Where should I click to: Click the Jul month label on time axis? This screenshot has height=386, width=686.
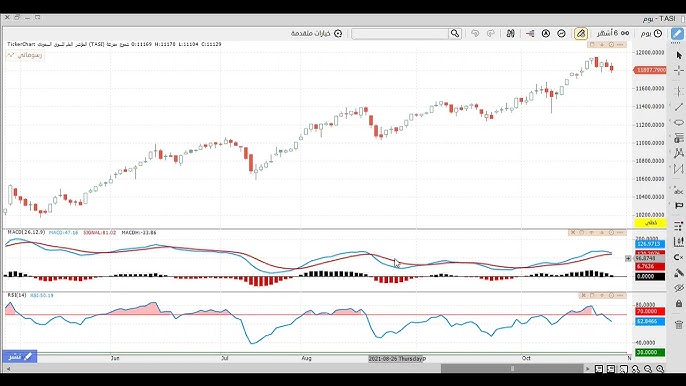[224, 358]
